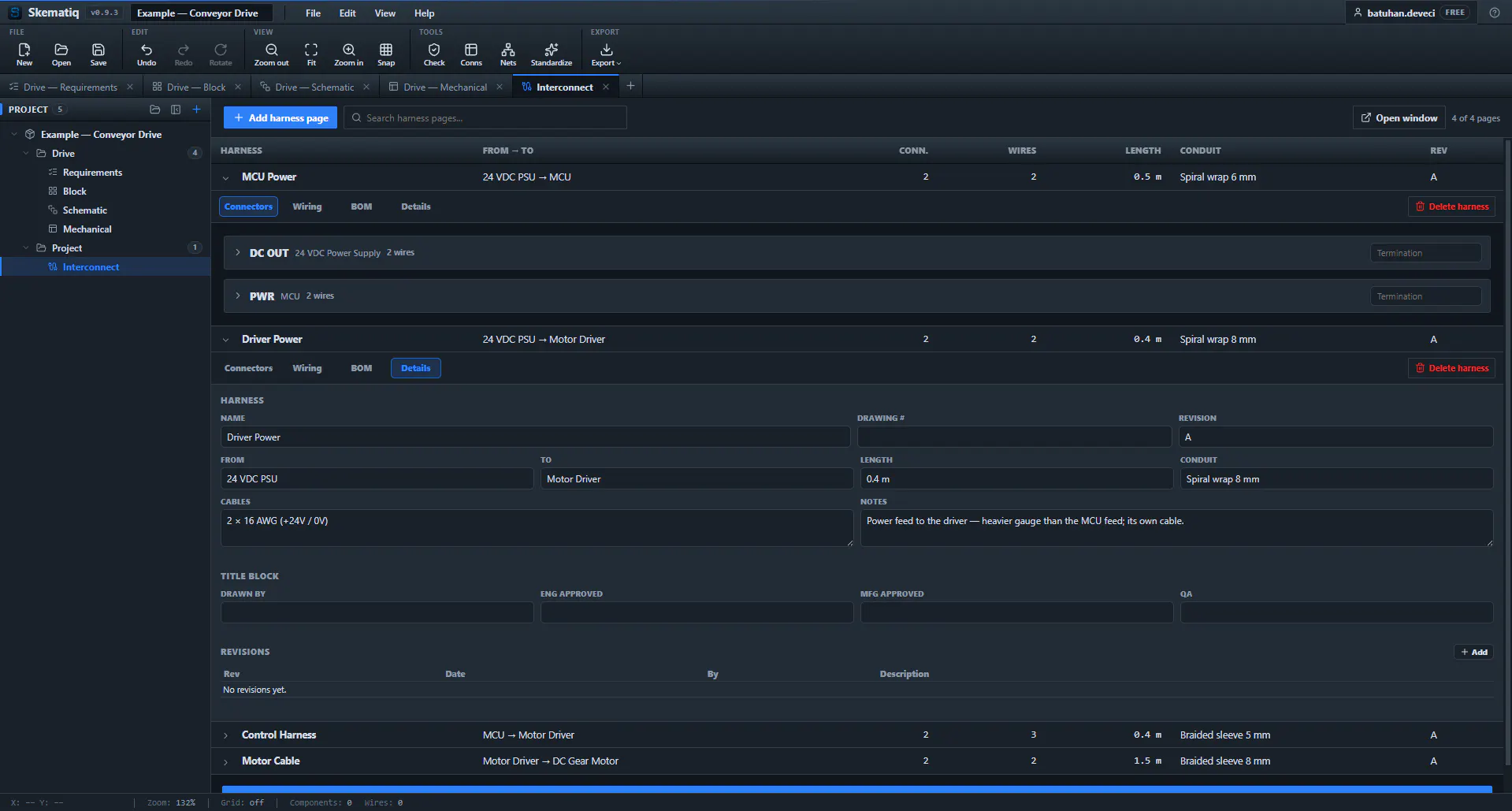Click Delete harness for Driver Power
Image resolution: width=1512 pixels, height=811 pixels.
[x=1451, y=368]
